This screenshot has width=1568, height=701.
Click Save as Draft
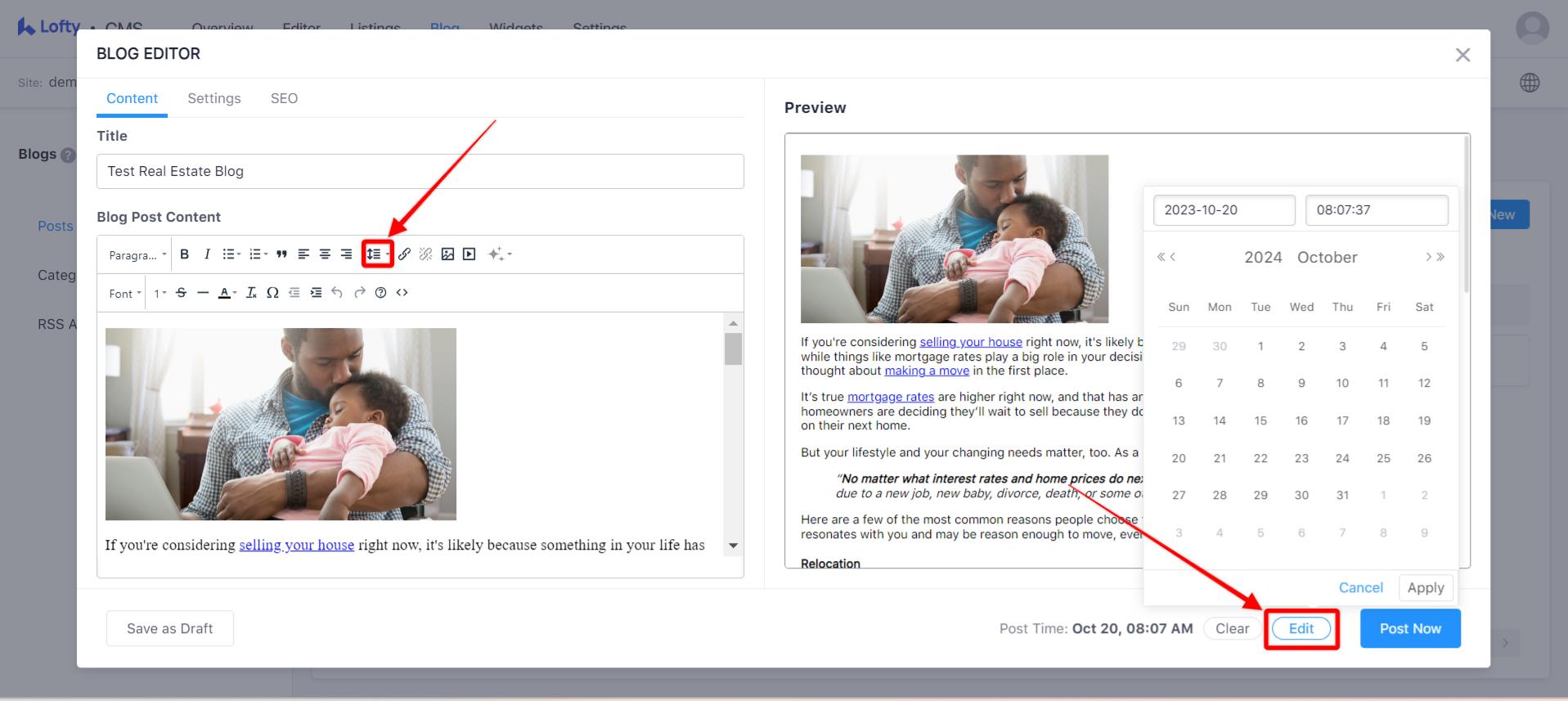170,628
